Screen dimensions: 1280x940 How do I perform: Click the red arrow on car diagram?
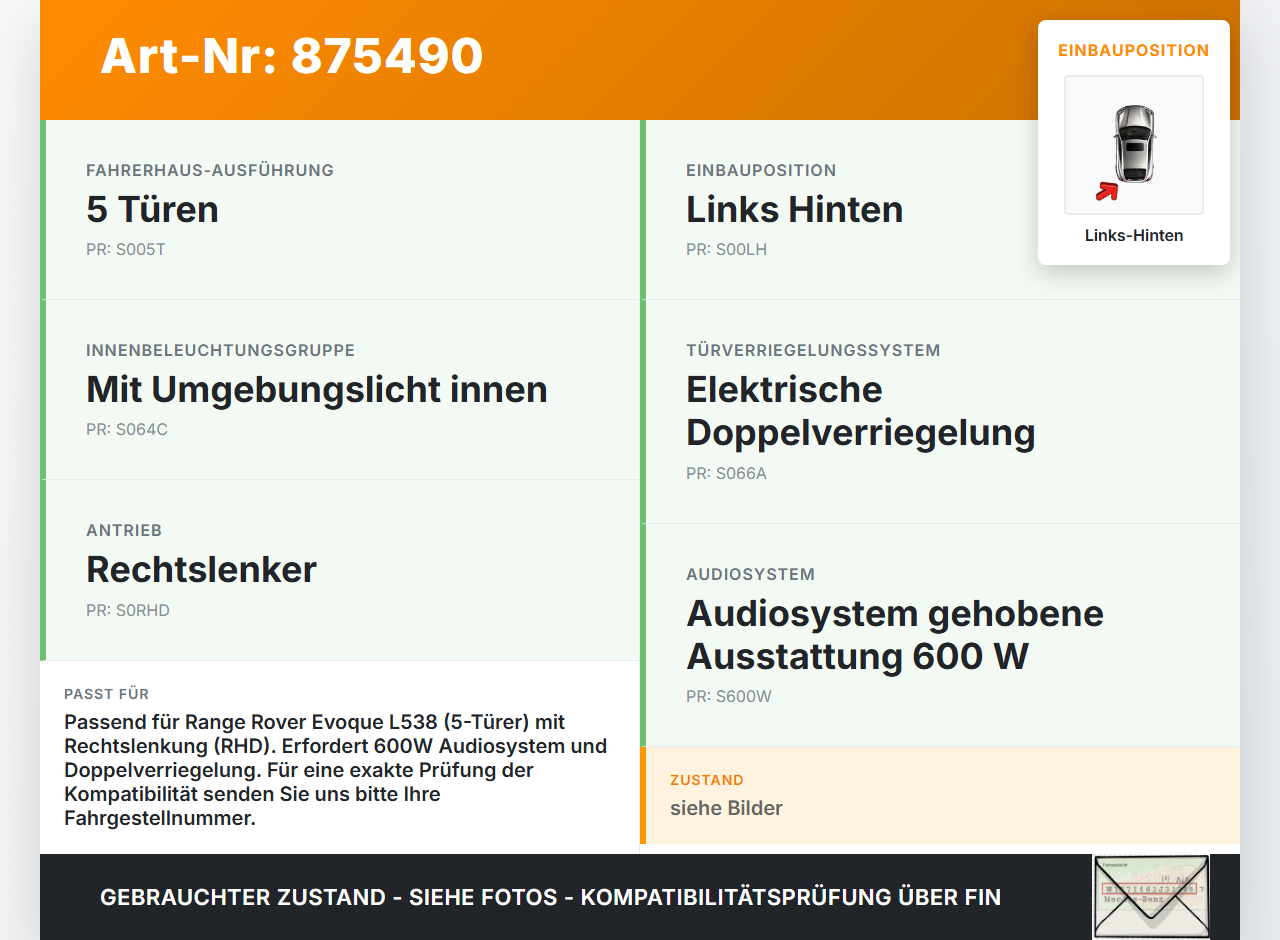[x=1106, y=191]
